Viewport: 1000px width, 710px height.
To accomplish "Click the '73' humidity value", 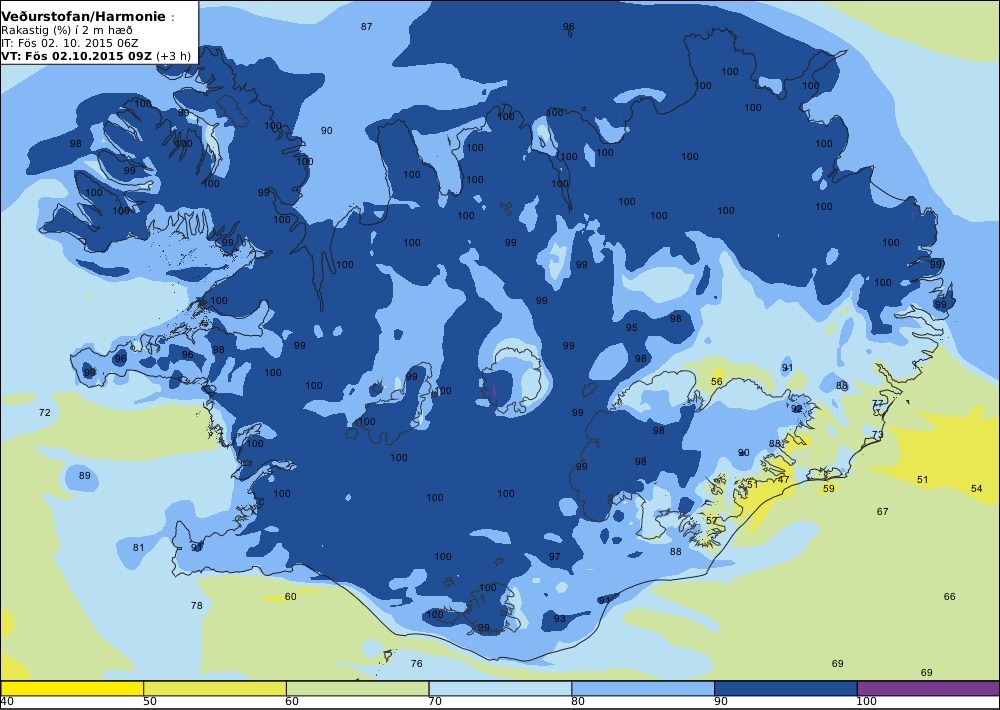I will point(878,434).
